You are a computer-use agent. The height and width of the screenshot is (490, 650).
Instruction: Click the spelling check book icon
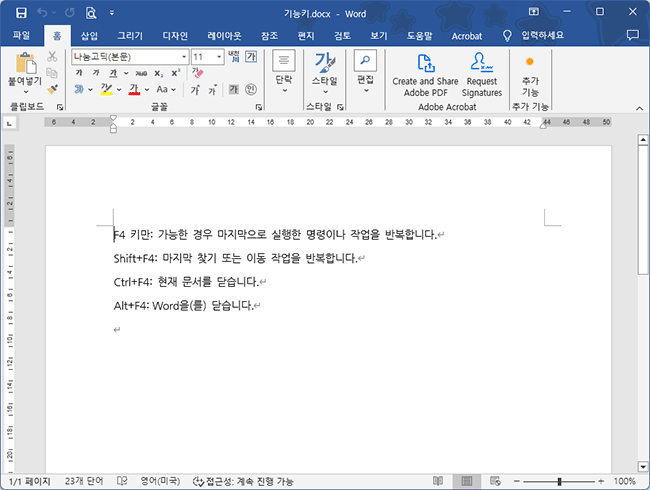122,481
